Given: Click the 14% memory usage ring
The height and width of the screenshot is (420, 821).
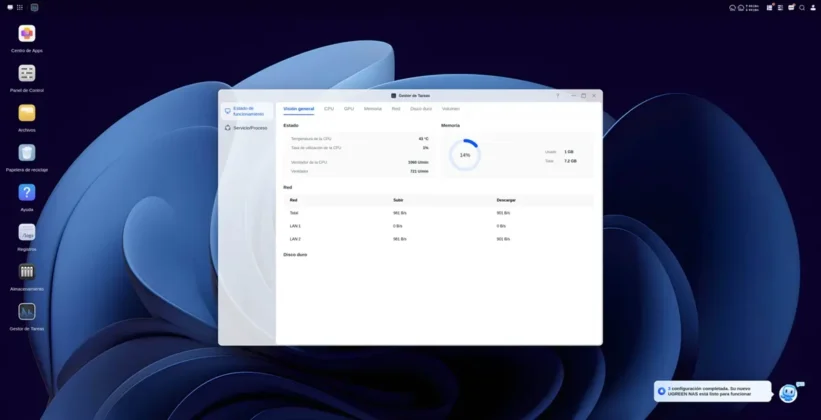Looking at the screenshot, I should tap(464, 155).
